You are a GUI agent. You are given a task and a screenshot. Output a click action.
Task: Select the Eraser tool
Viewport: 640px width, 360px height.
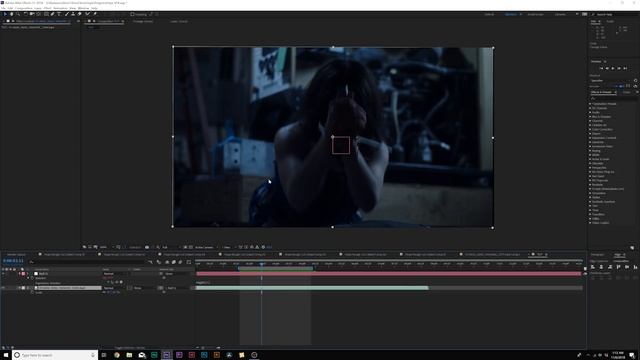click(x=80, y=14)
